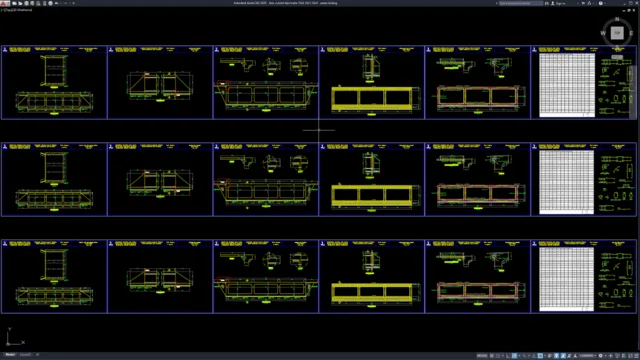Expand the Customize Quick Access Toolbar arrow

pos(73,3)
